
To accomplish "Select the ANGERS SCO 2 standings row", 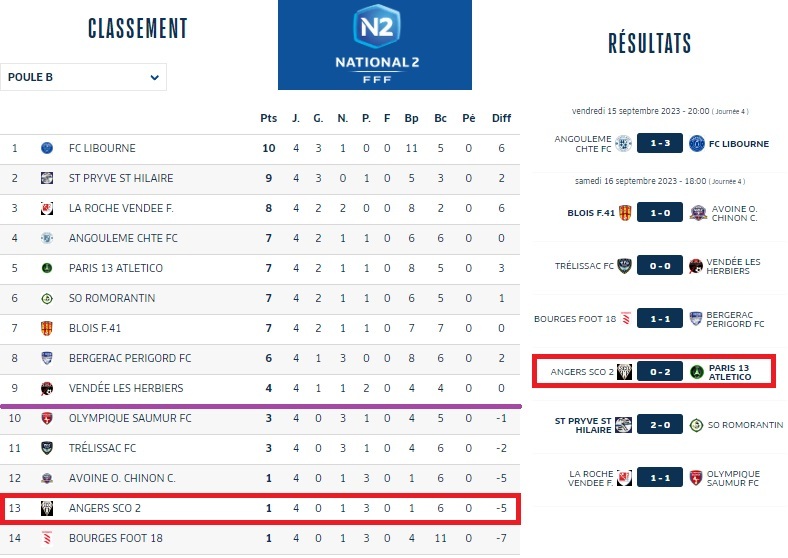I will coord(260,508).
